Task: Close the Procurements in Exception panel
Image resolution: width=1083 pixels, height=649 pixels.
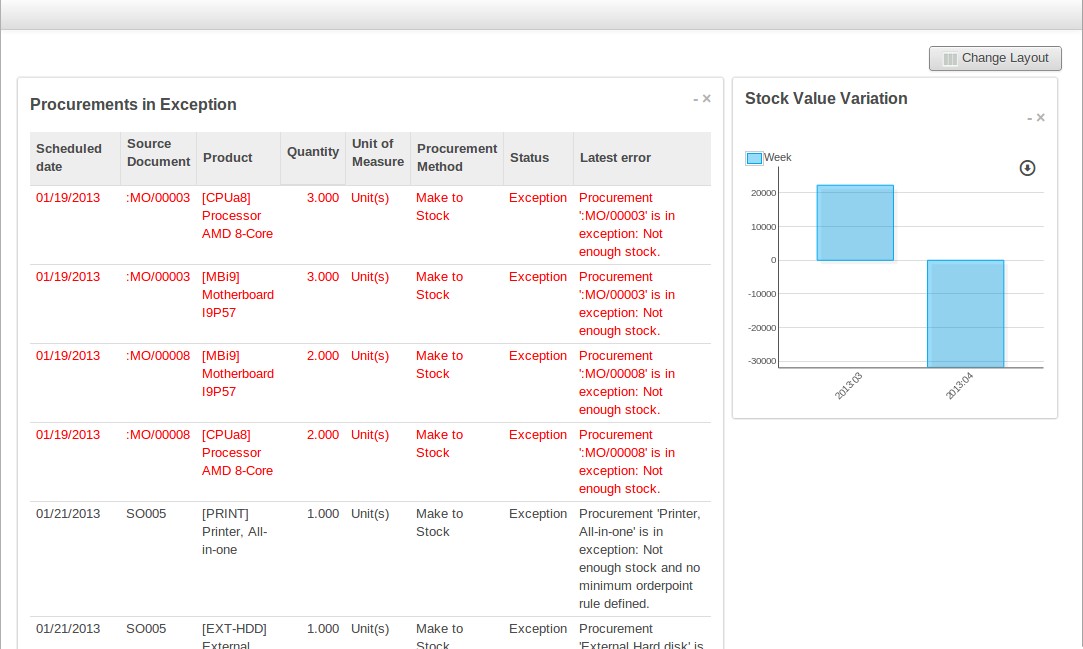Action: [x=707, y=99]
